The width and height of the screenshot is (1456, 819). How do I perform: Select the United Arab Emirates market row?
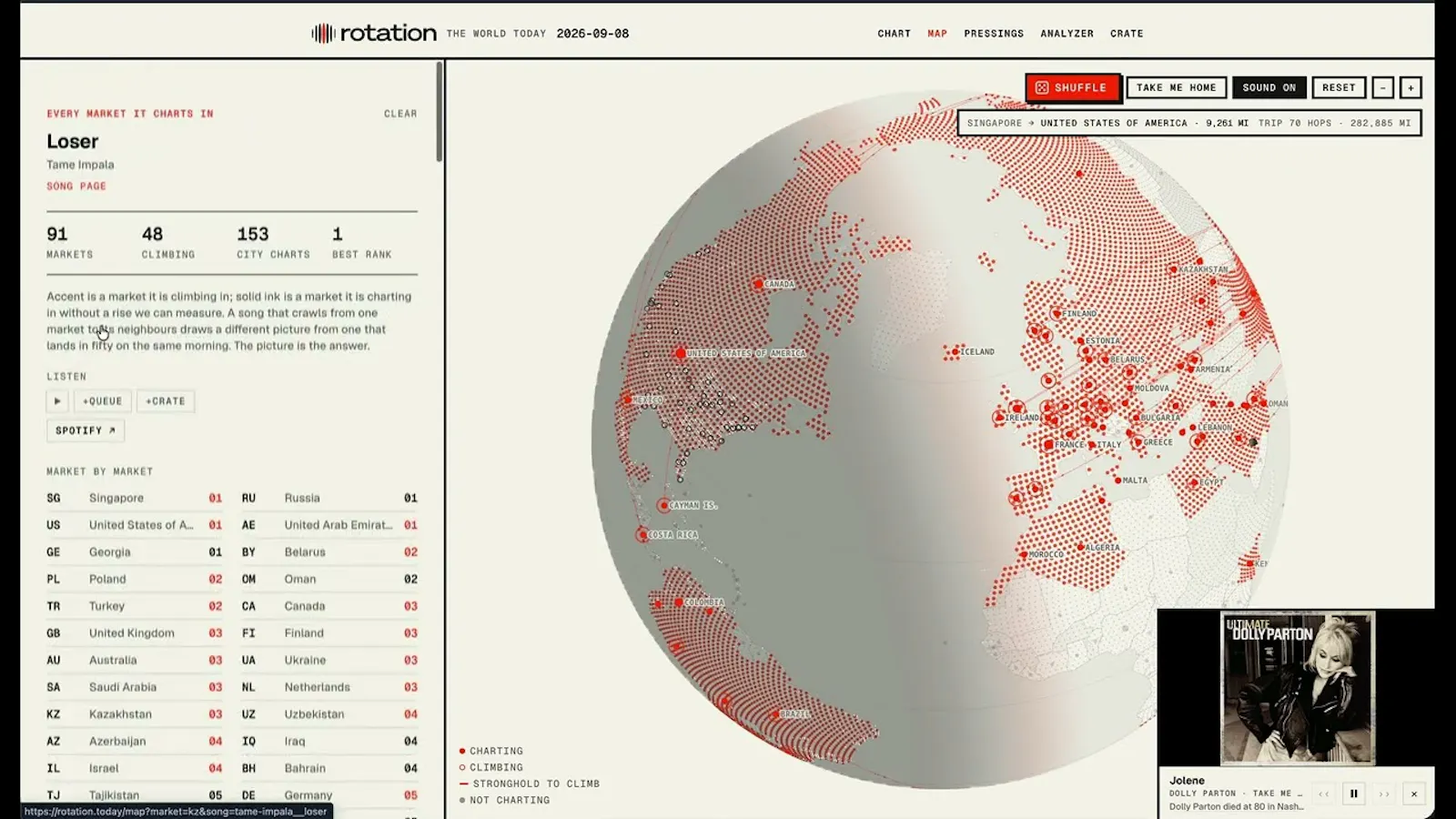(x=329, y=525)
